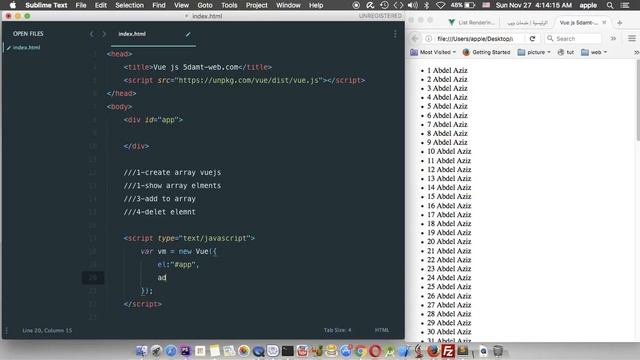
Task: Open Notification Center icon in menu bar
Action: tap(624, 5)
